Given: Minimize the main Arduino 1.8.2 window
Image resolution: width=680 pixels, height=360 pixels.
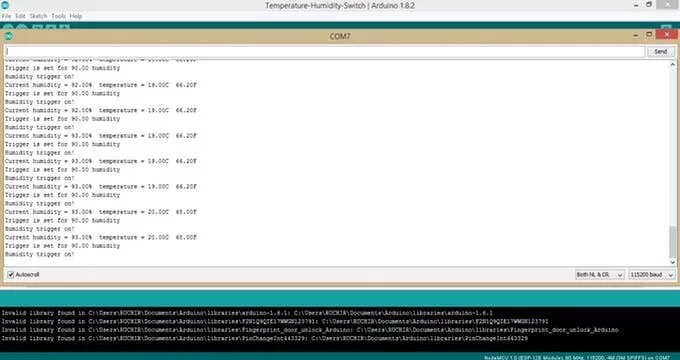Looking at the screenshot, I should point(635,4).
